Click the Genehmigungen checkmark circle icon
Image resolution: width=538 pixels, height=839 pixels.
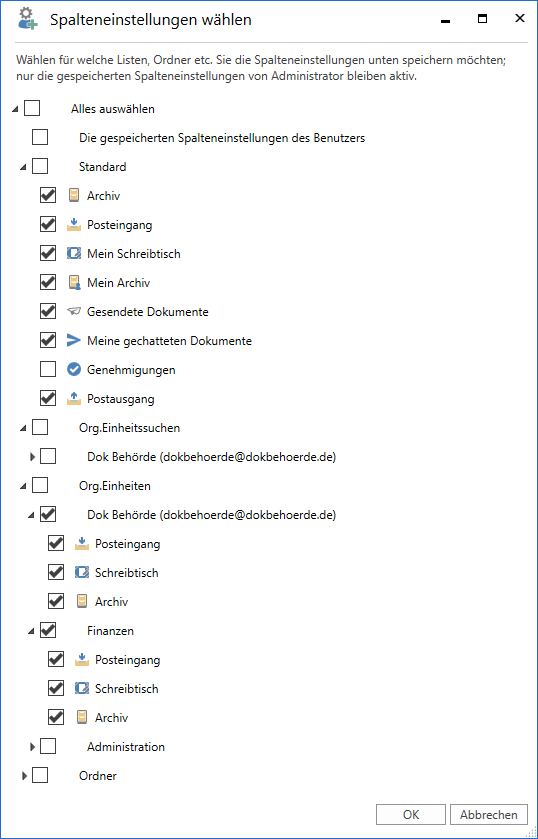(x=74, y=369)
